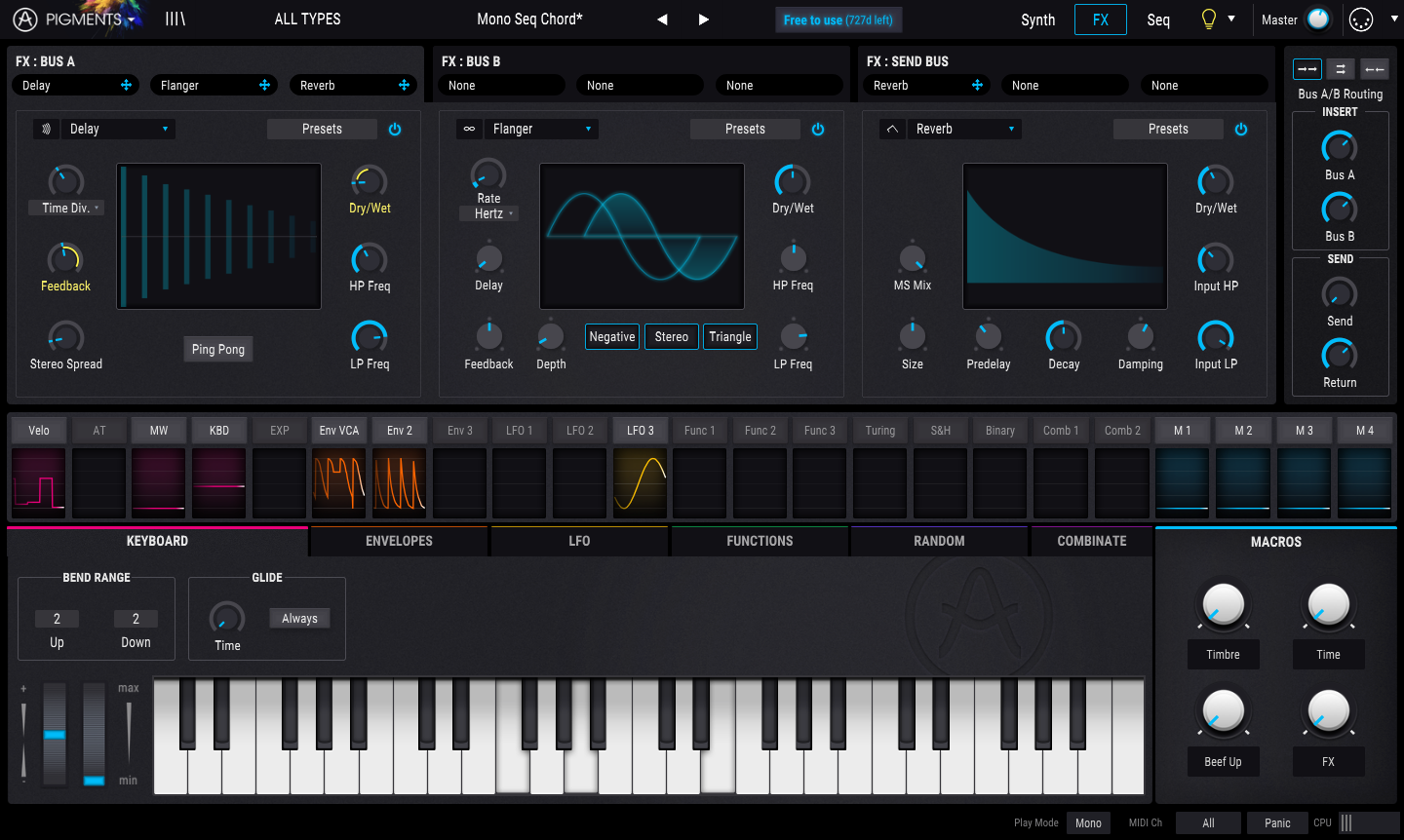This screenshot has width=1404, height=840.
Task: Open the ENVELOPES modulation tab
Action: pyautogui.click(x=399, y=541)
